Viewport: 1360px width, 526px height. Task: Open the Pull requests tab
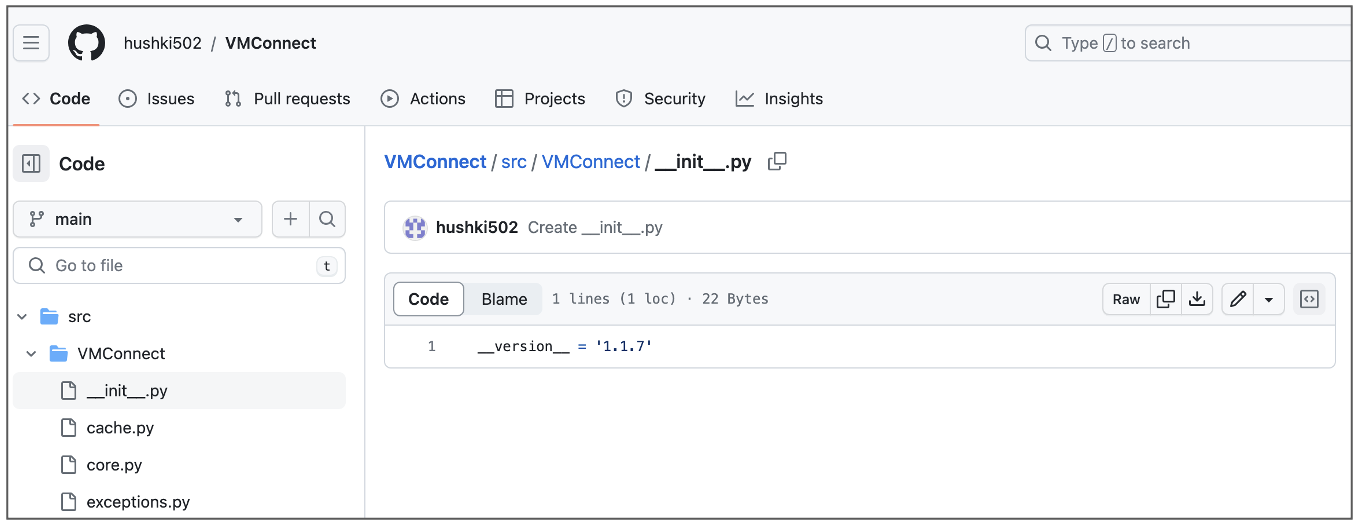[288, 98]
